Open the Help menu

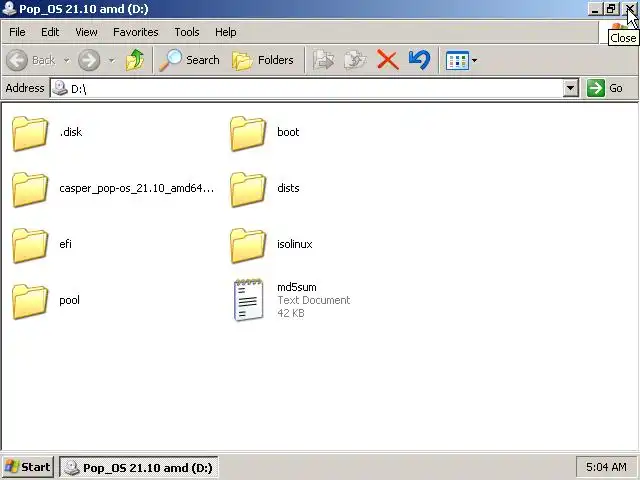click(226, 32)
